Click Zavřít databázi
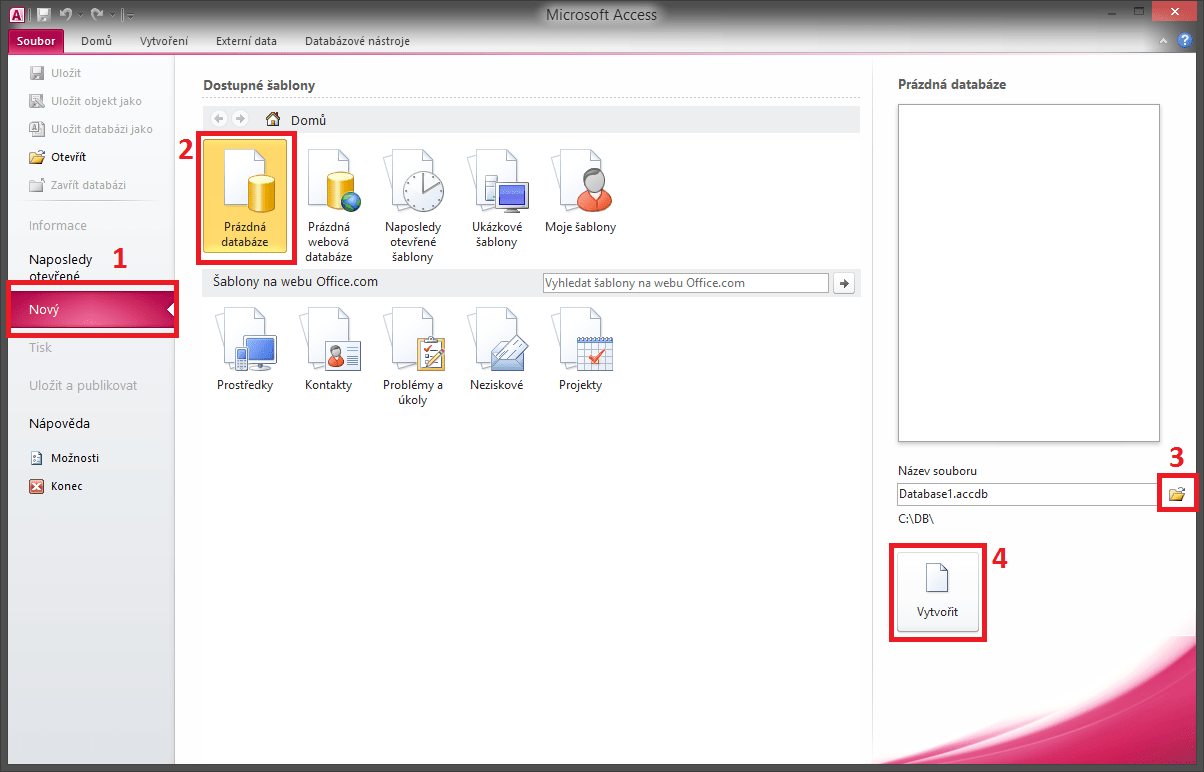The height and width of the screenshot is (772, 1204). 78,185
